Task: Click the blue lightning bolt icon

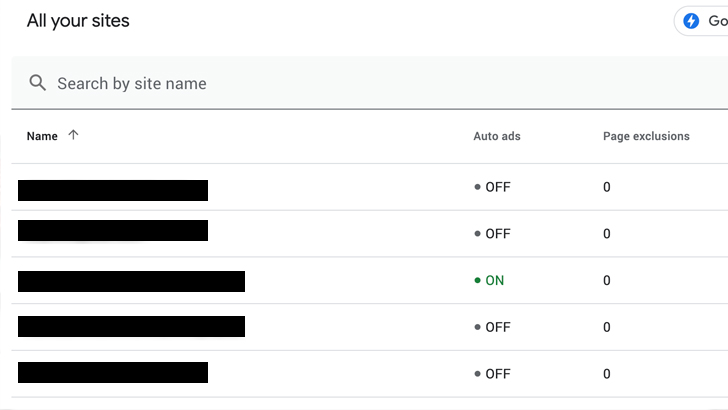Action: pyautogui.click(x=691, y=21)
